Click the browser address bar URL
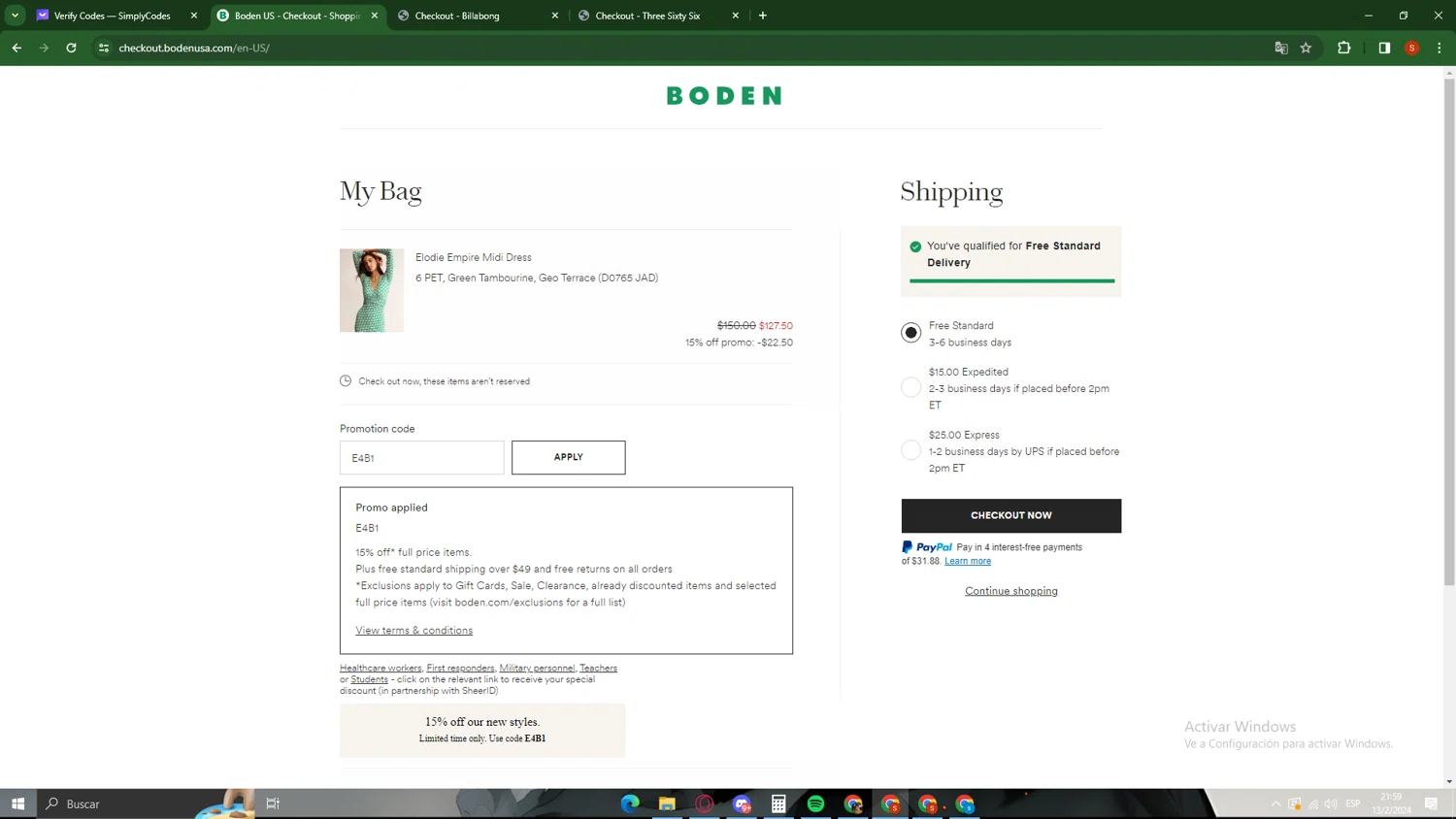This screenshot has height=819, width=1456. [x=194, y=48]
